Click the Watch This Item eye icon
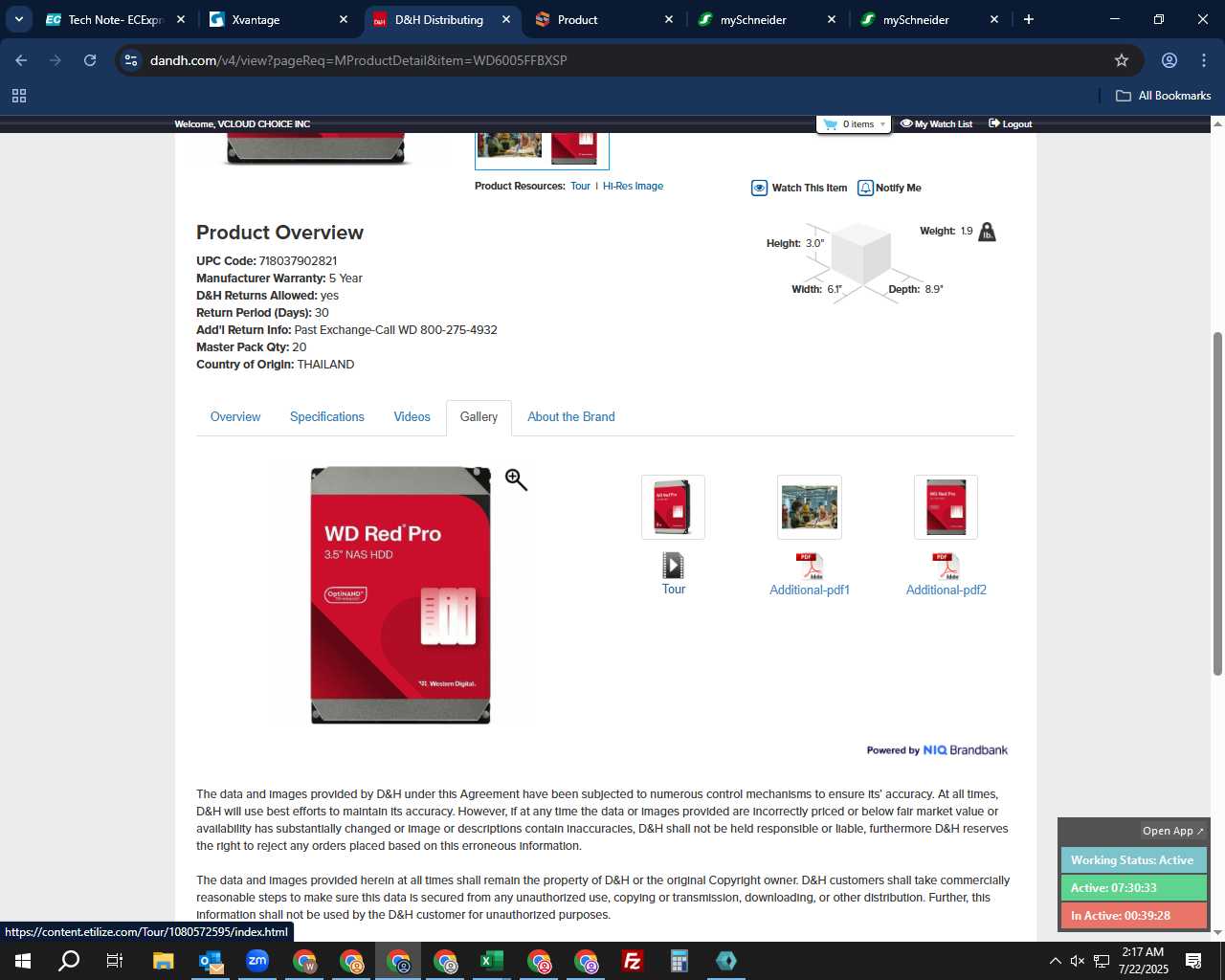 (759, 188)
